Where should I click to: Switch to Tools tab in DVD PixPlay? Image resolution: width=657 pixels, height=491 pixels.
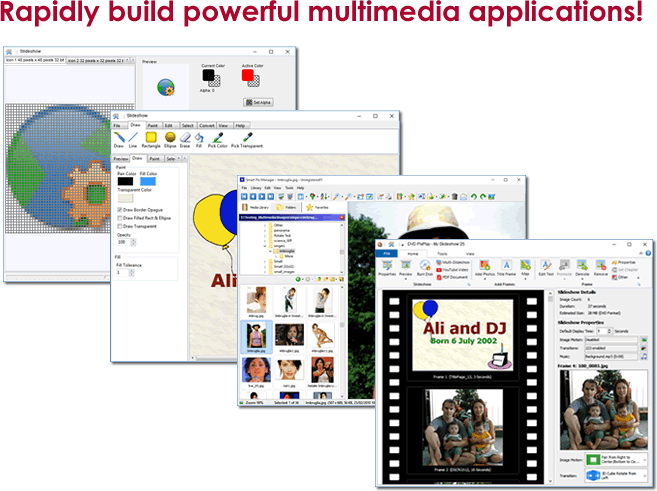pos(442,253)
